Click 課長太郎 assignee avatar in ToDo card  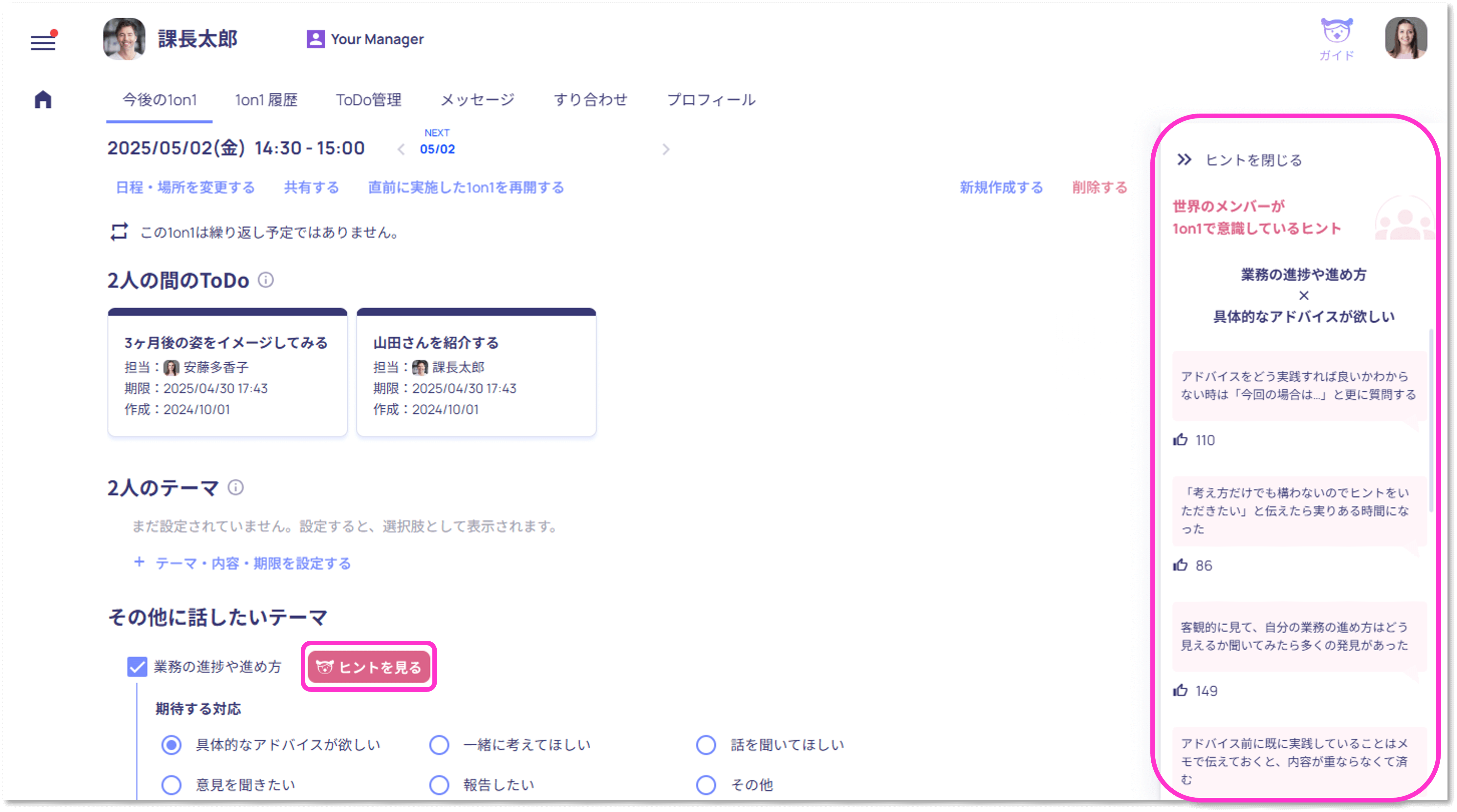[x=420, y=368]
